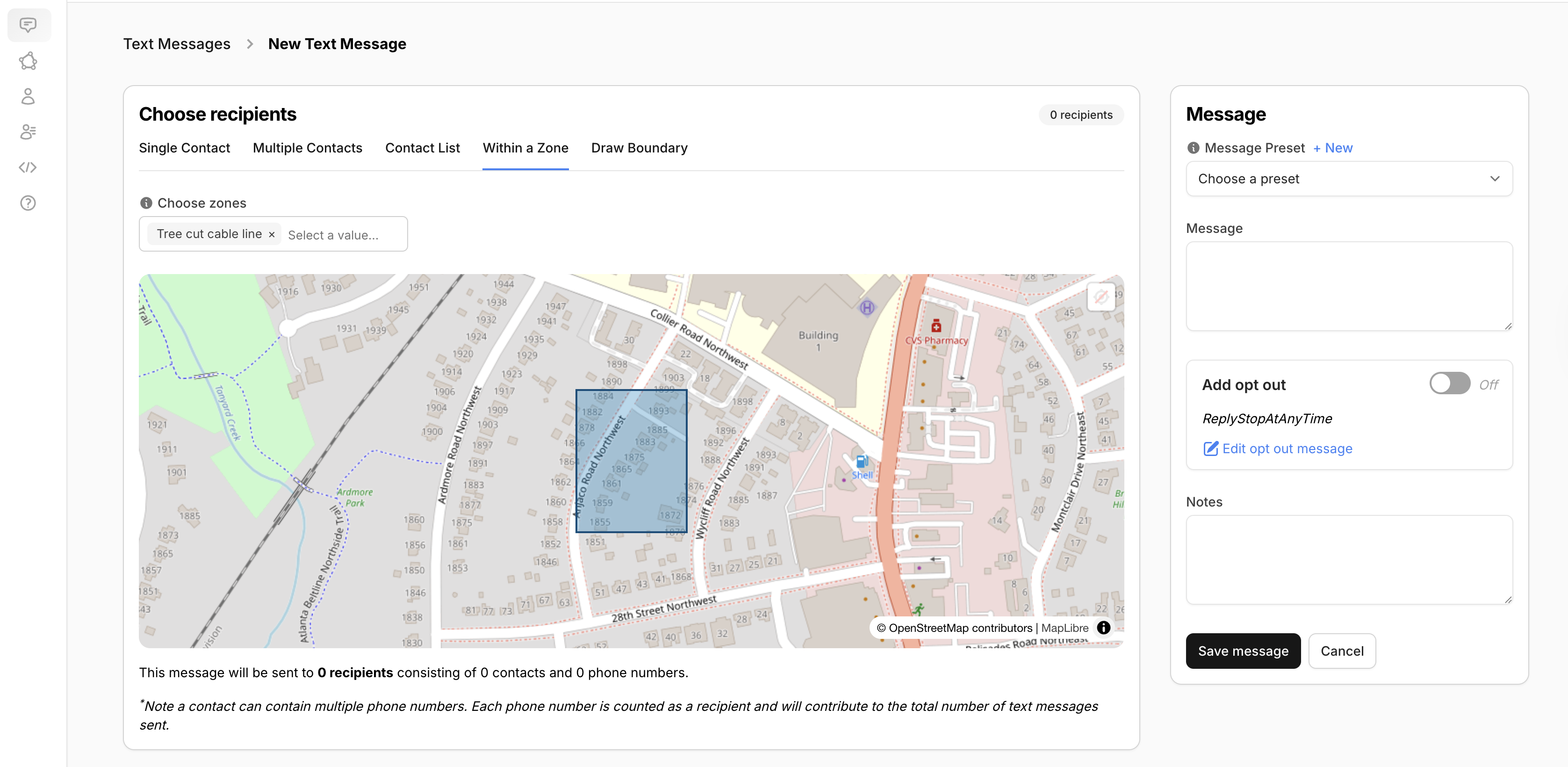Click the Message Preset info icon
Image resolution: width=1568 pixels, height=767 pixels.
pos(1193,148)
